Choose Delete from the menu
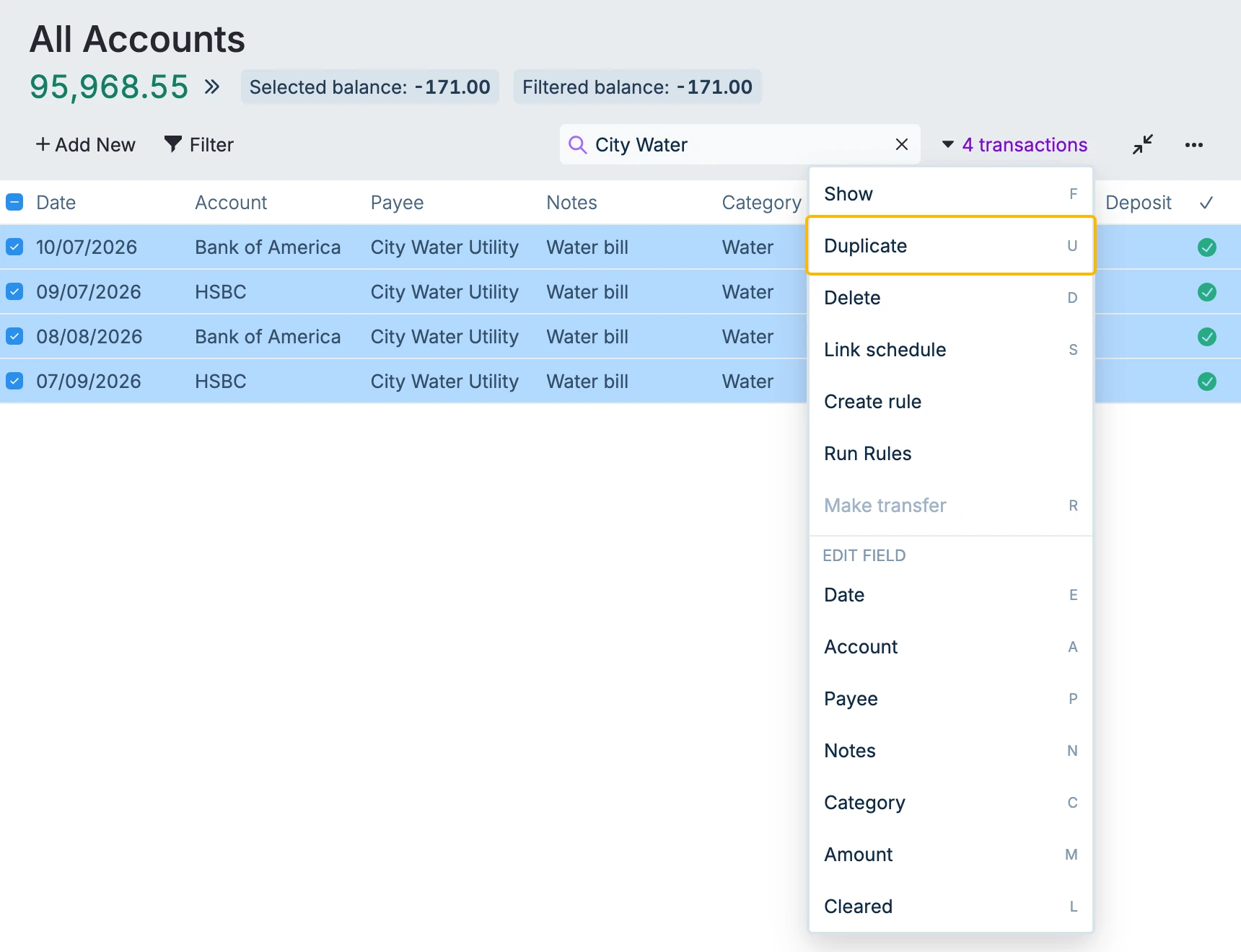 pos(951,298)
